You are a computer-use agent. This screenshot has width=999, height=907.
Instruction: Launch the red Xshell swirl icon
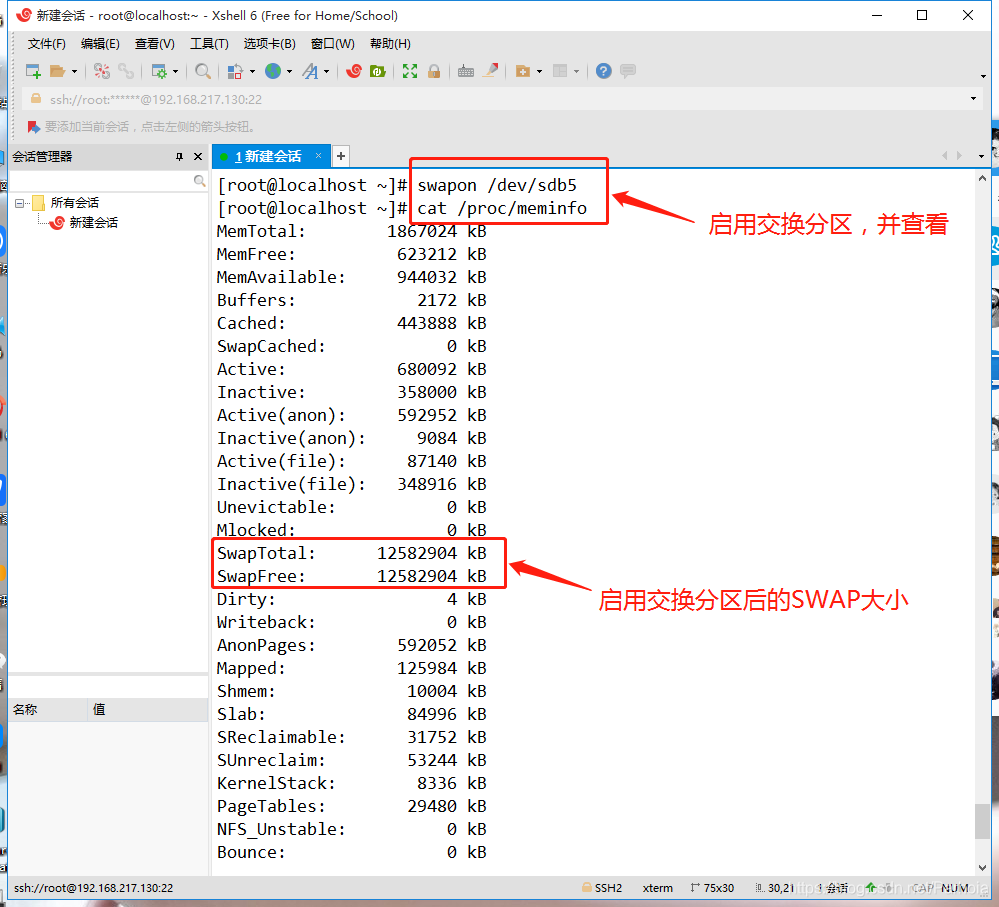pos(354,71)
